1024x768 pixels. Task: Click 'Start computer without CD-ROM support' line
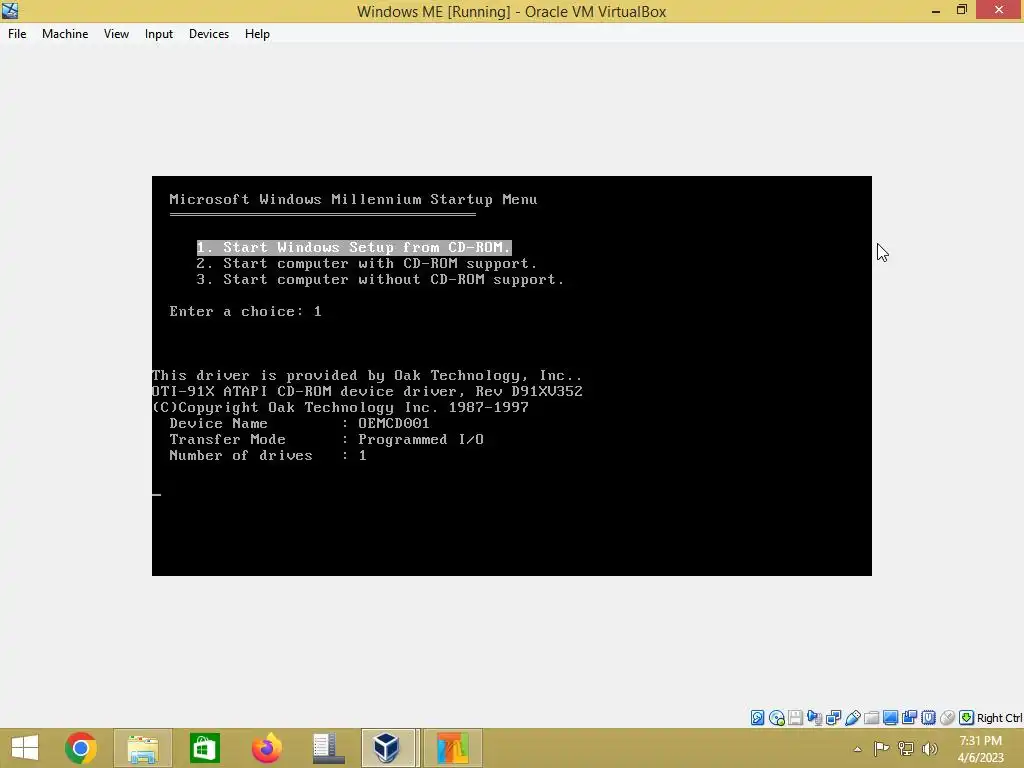pos(380,280)
